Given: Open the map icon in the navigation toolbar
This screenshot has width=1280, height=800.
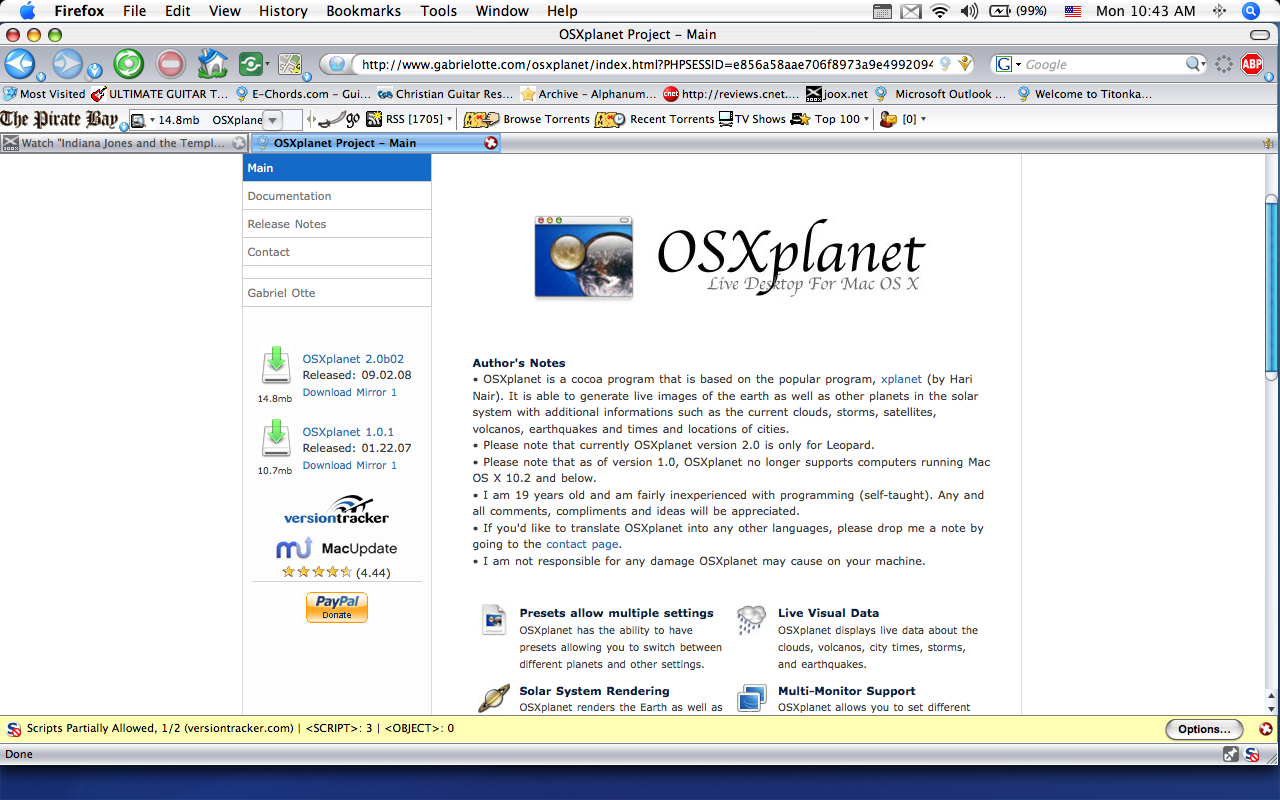Looking at the screenshot, I should [x=290, y=64].
